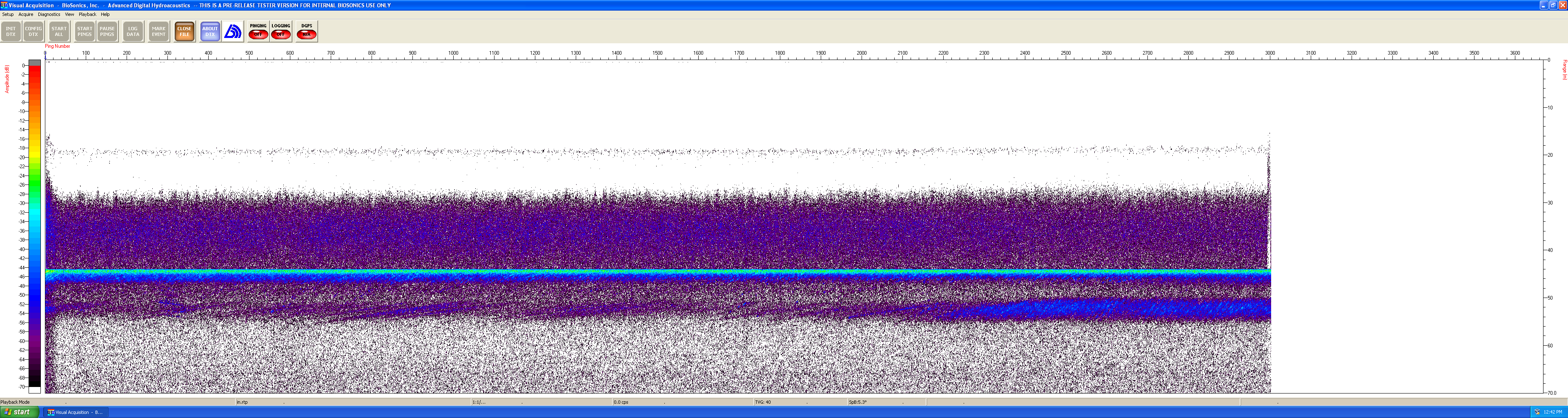
Task: Open the Help menu
Action: pos(105,14)
